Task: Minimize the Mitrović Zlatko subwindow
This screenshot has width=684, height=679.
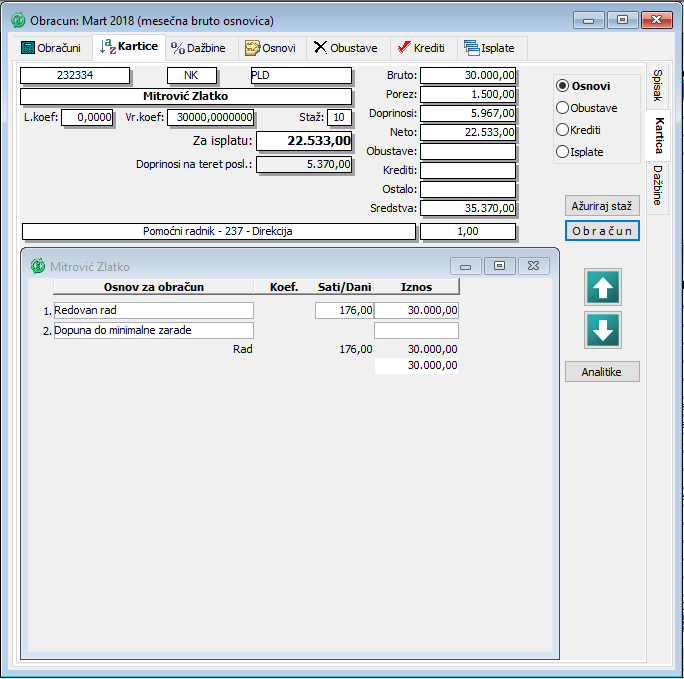Action: [465, 266]
